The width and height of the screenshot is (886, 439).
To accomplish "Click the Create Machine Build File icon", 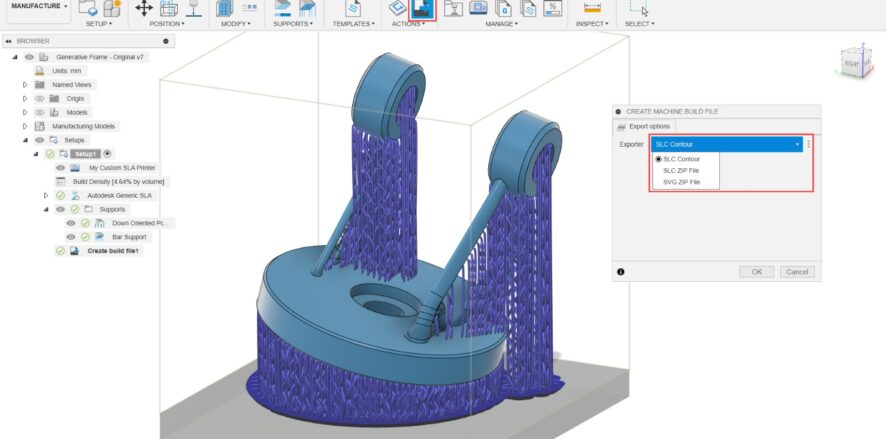I will (423, 8).
